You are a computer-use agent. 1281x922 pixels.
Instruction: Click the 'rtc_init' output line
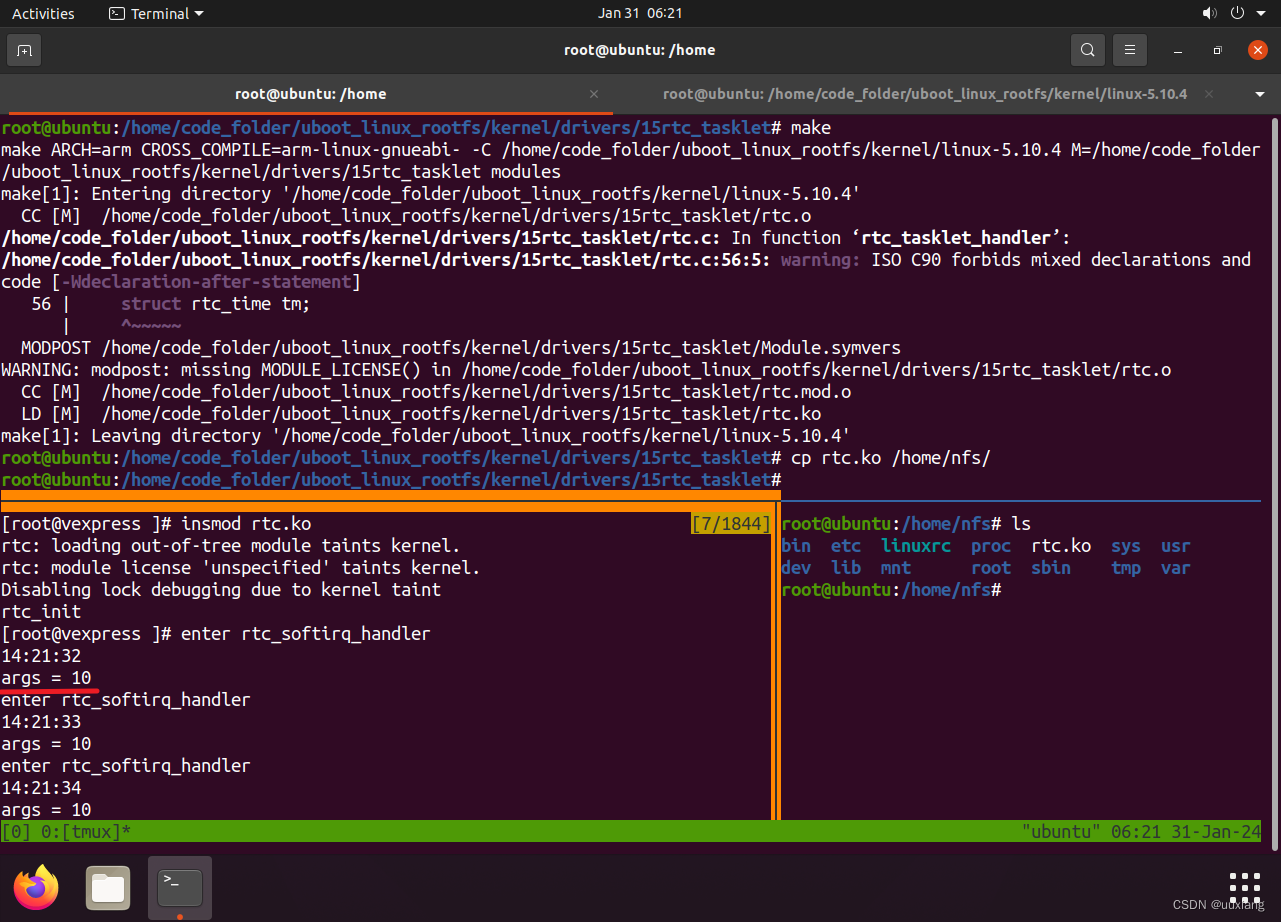click(x=41, y=612)
